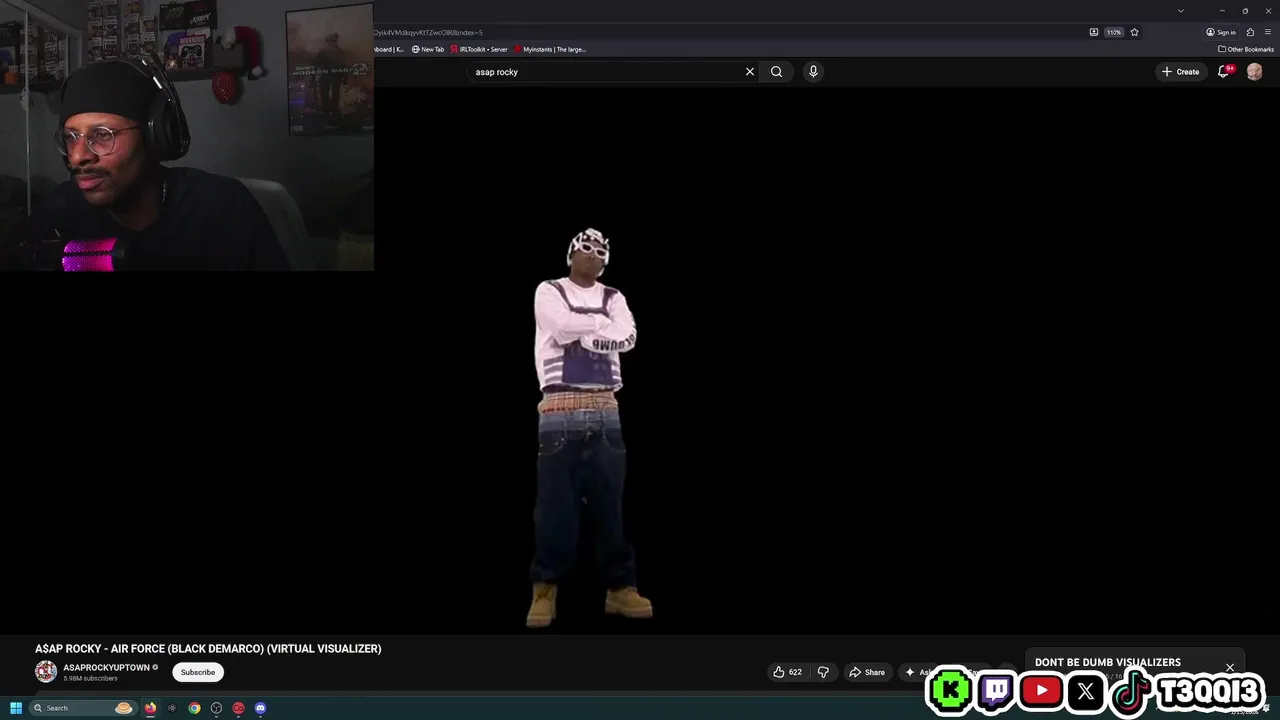1280x720 pixels.
Task: Click the Windows taskbar Search box
Action: click(x=82, y=708)
